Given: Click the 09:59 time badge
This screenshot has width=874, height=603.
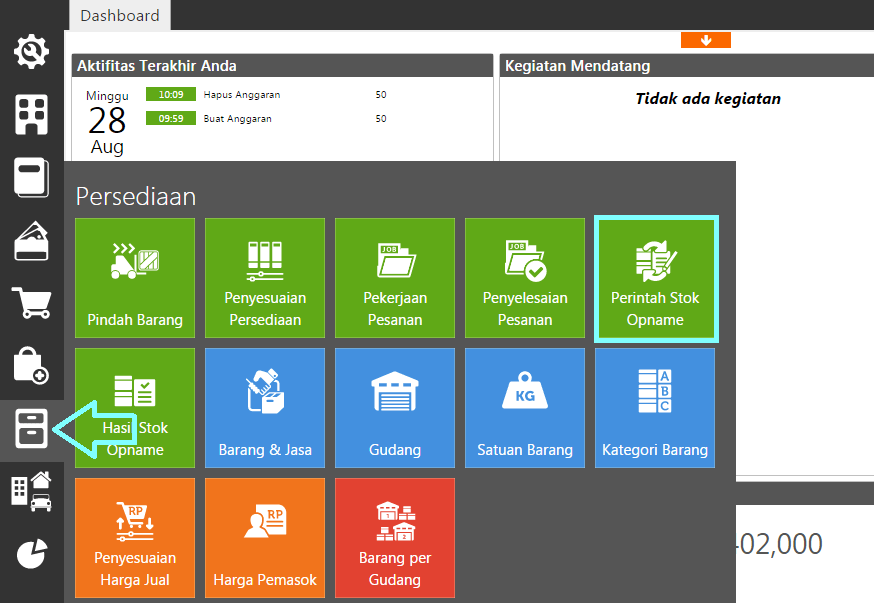Looking at the screenshot, I should (171, 118).
